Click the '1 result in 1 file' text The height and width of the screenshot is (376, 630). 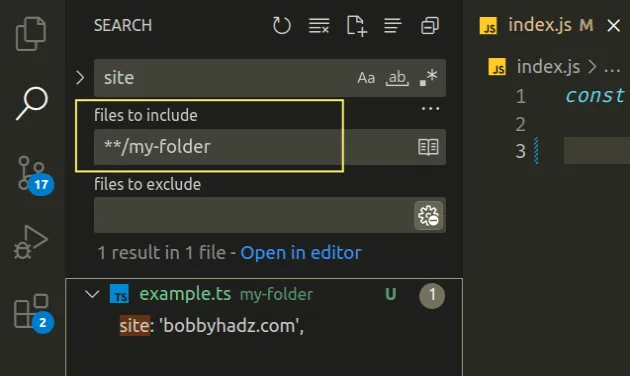click(x=162, y=253)
